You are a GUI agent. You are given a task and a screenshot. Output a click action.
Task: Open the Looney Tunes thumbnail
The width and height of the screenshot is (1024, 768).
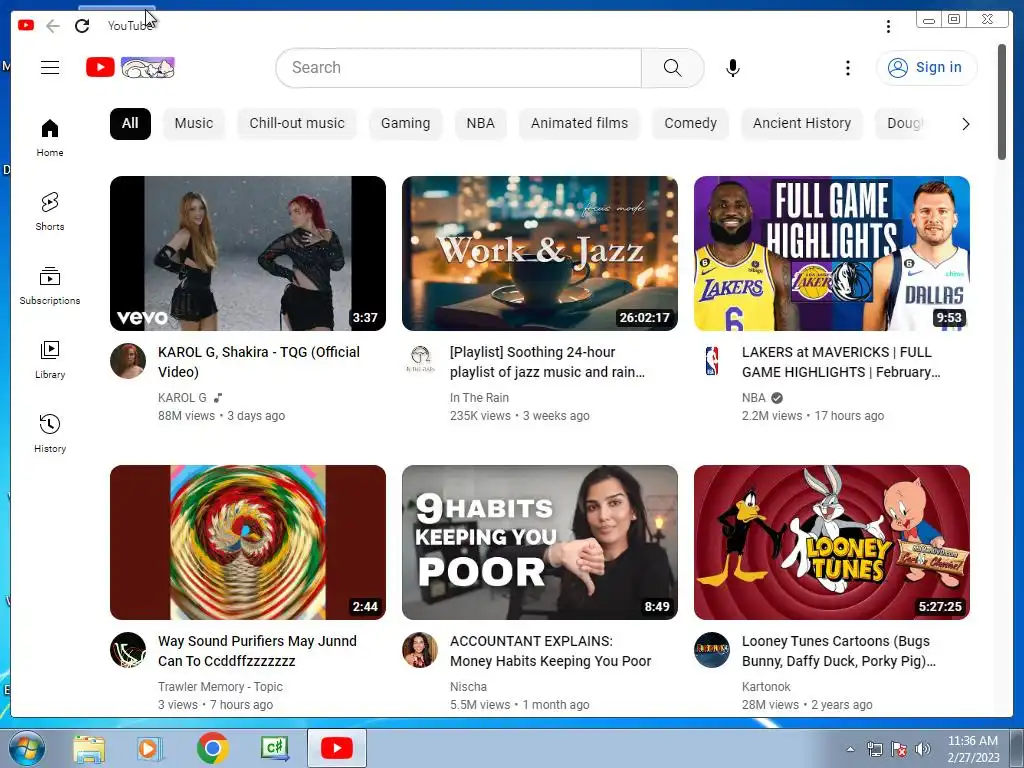(x=832, y=543)
